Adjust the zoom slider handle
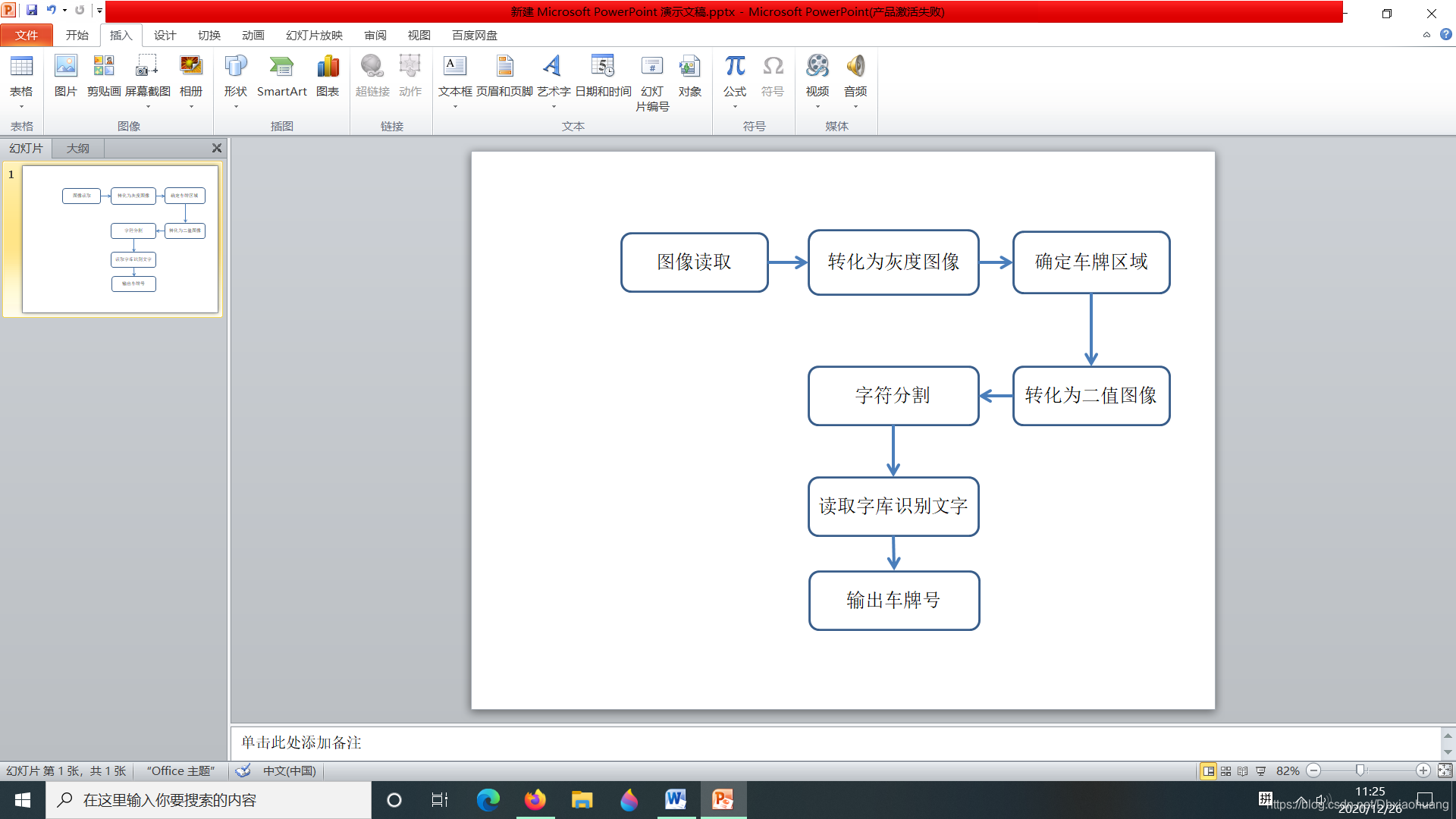Screen dimensions: 1456x819 click(x=1360, y=770)
